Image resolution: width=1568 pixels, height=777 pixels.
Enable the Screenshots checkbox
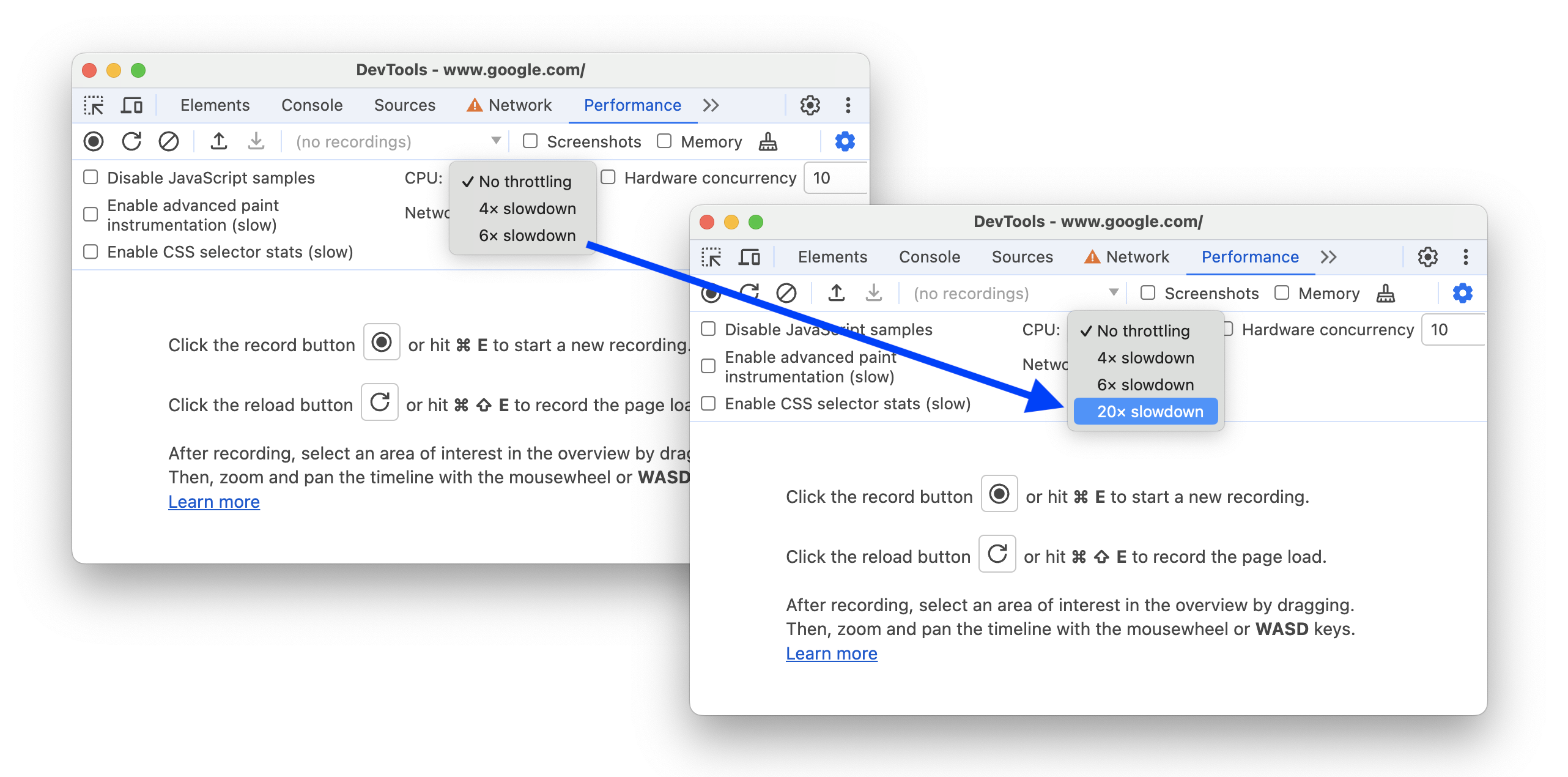click(x=1148, y=293)
